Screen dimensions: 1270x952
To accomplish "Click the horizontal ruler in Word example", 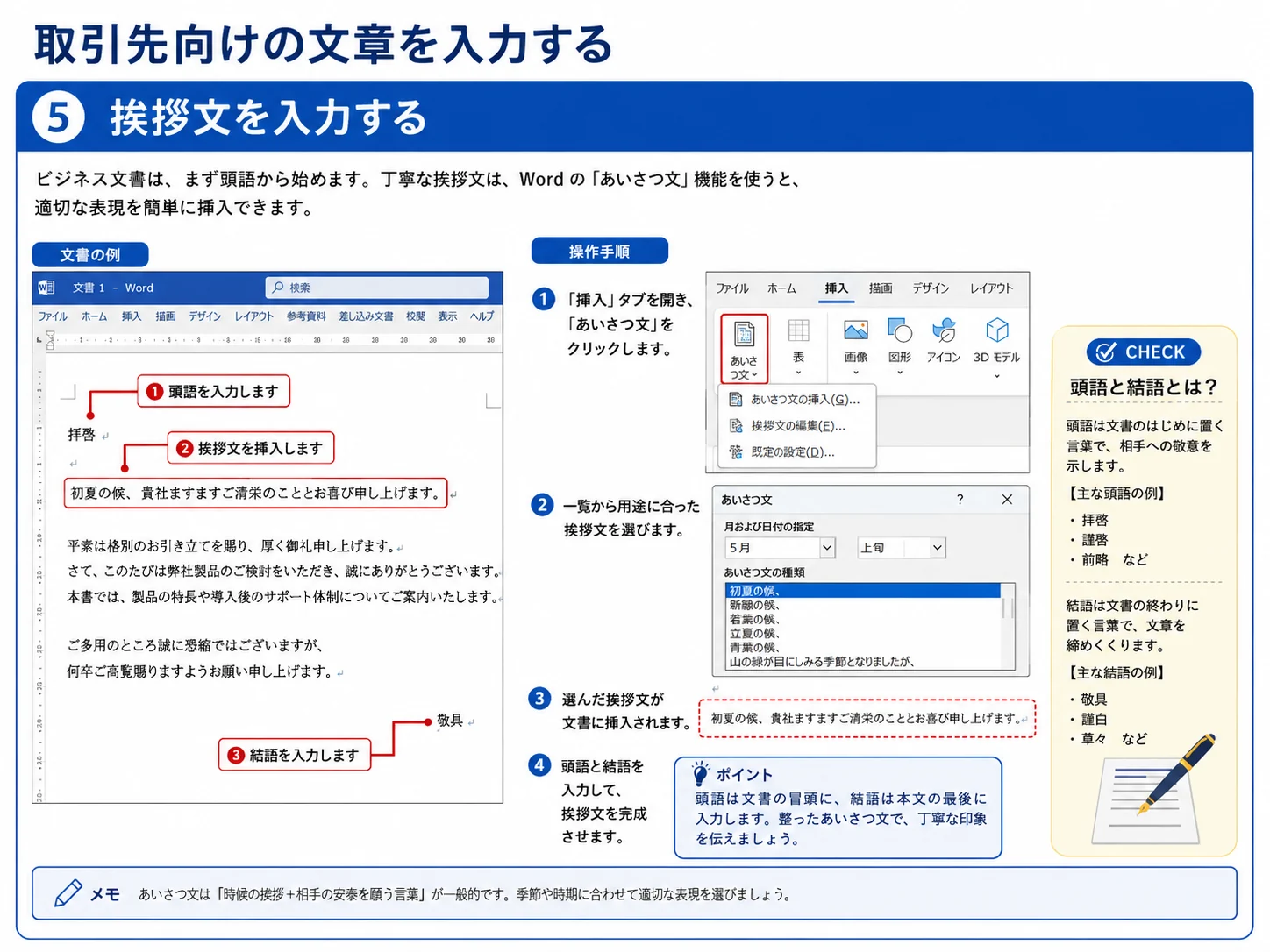I will coord(275,340).
